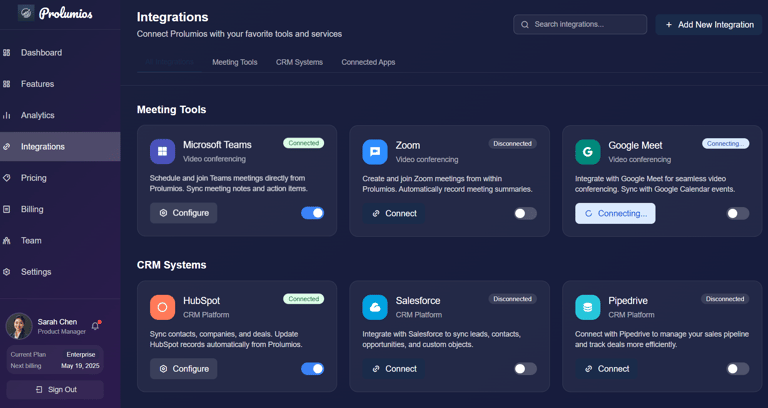Click the Sarah Chen user name

[x=57, y=322]
